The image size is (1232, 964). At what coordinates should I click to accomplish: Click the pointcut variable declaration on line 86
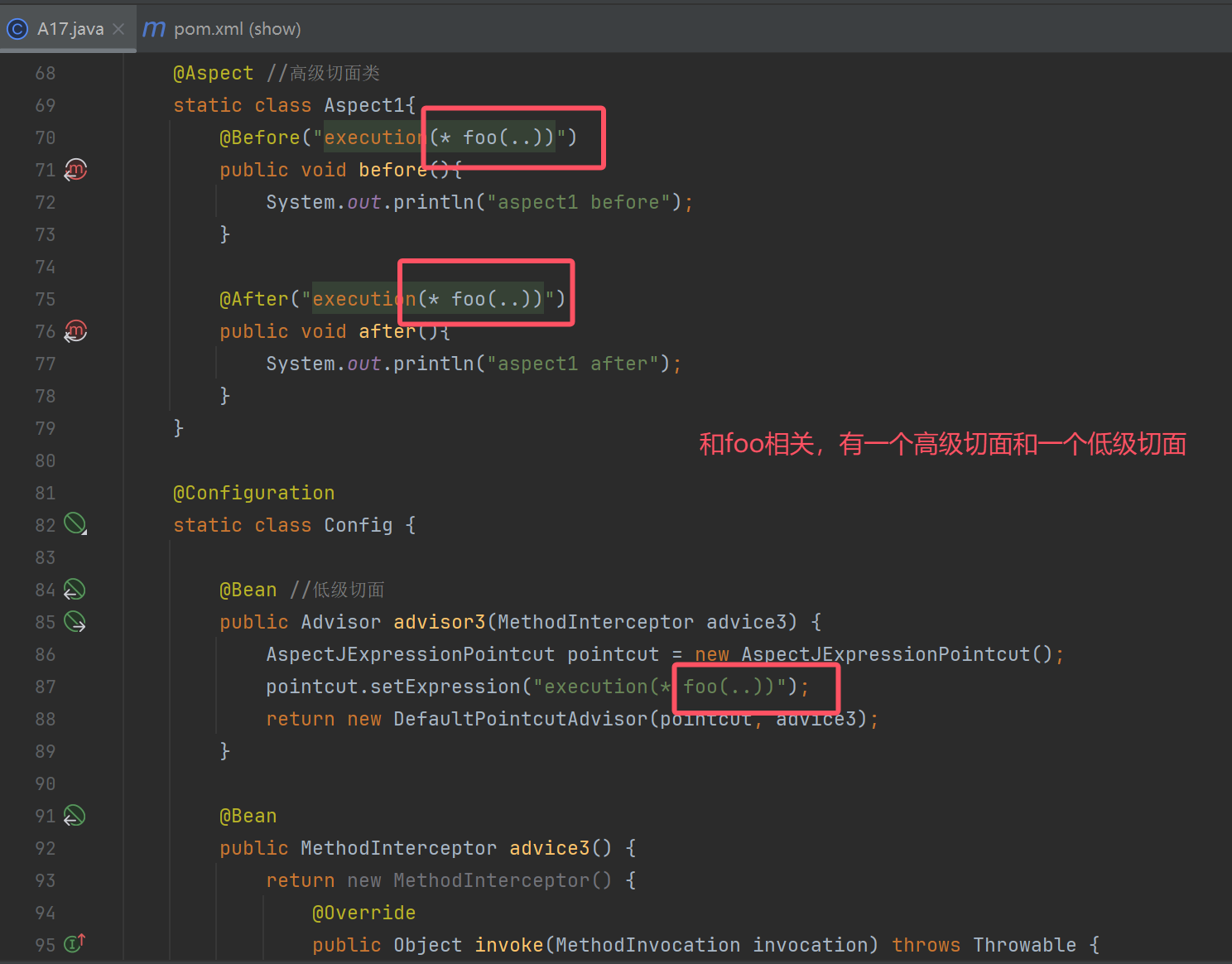tap(614, 654)
